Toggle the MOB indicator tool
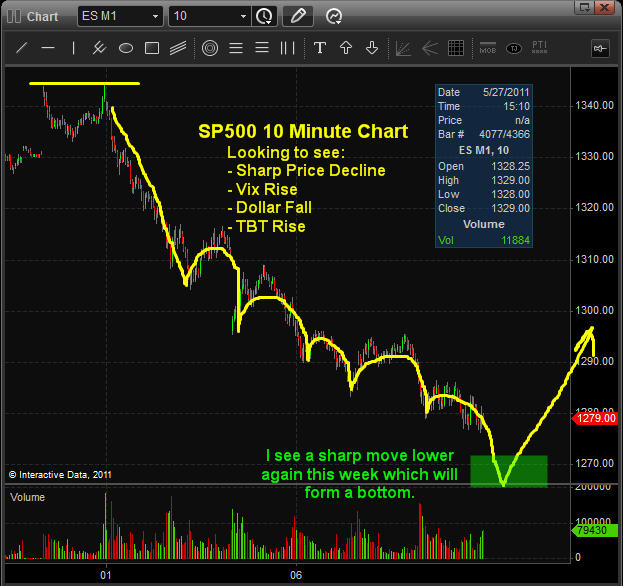Image resolution: width=623 pixels, height=586 pixels. (x=488, y=47)
